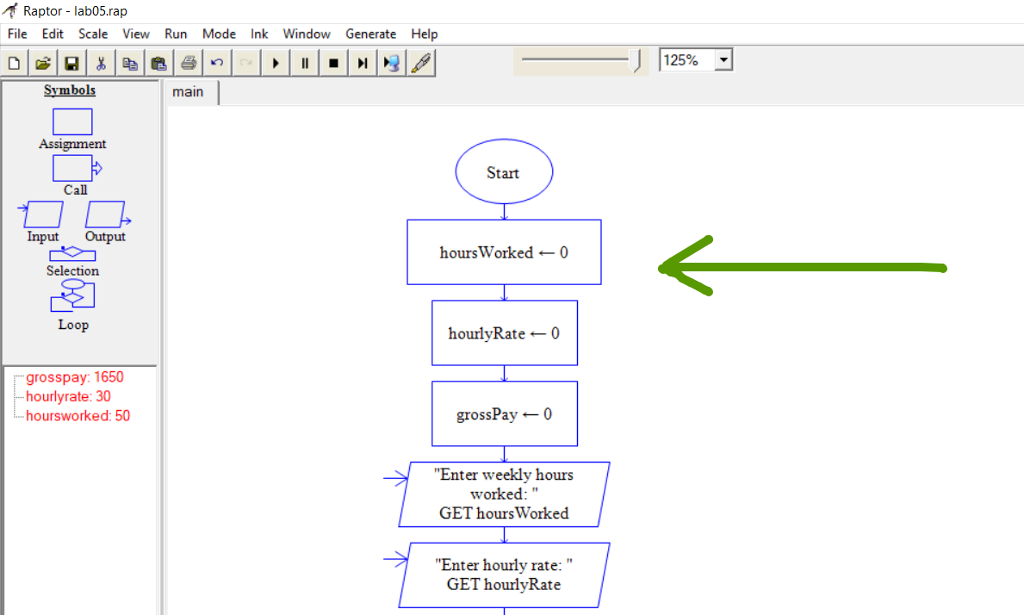Screen dimensions: 1024x615
Task: Activate the Ink pen toolbar tool
Action: pyautogui.click(x=420, y=62)
